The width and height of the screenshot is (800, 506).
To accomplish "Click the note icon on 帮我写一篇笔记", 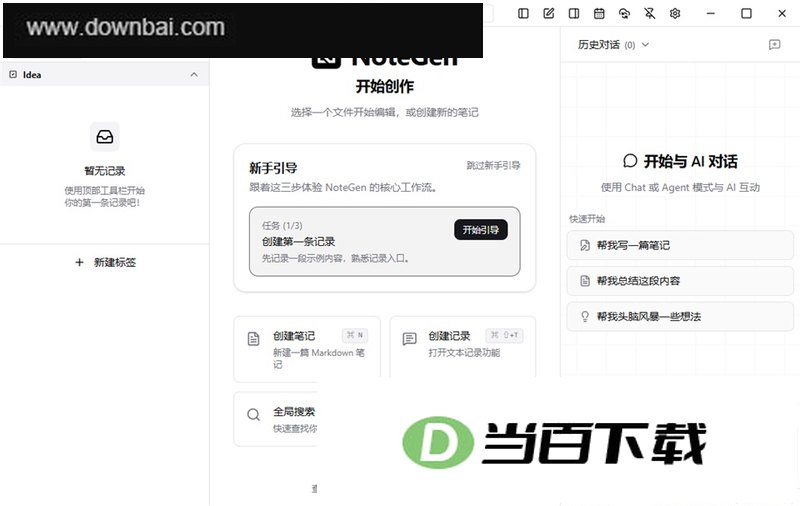I will (x=585, y=245).
